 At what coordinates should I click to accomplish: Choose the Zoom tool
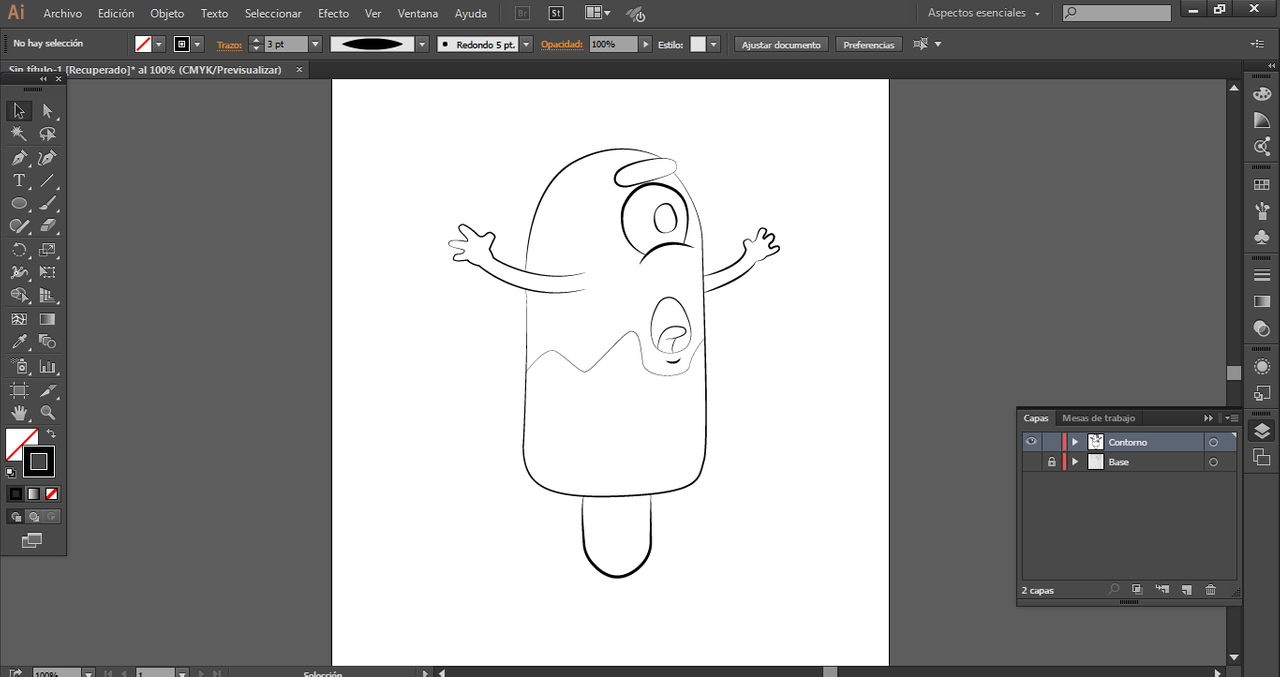coord(47,412)
